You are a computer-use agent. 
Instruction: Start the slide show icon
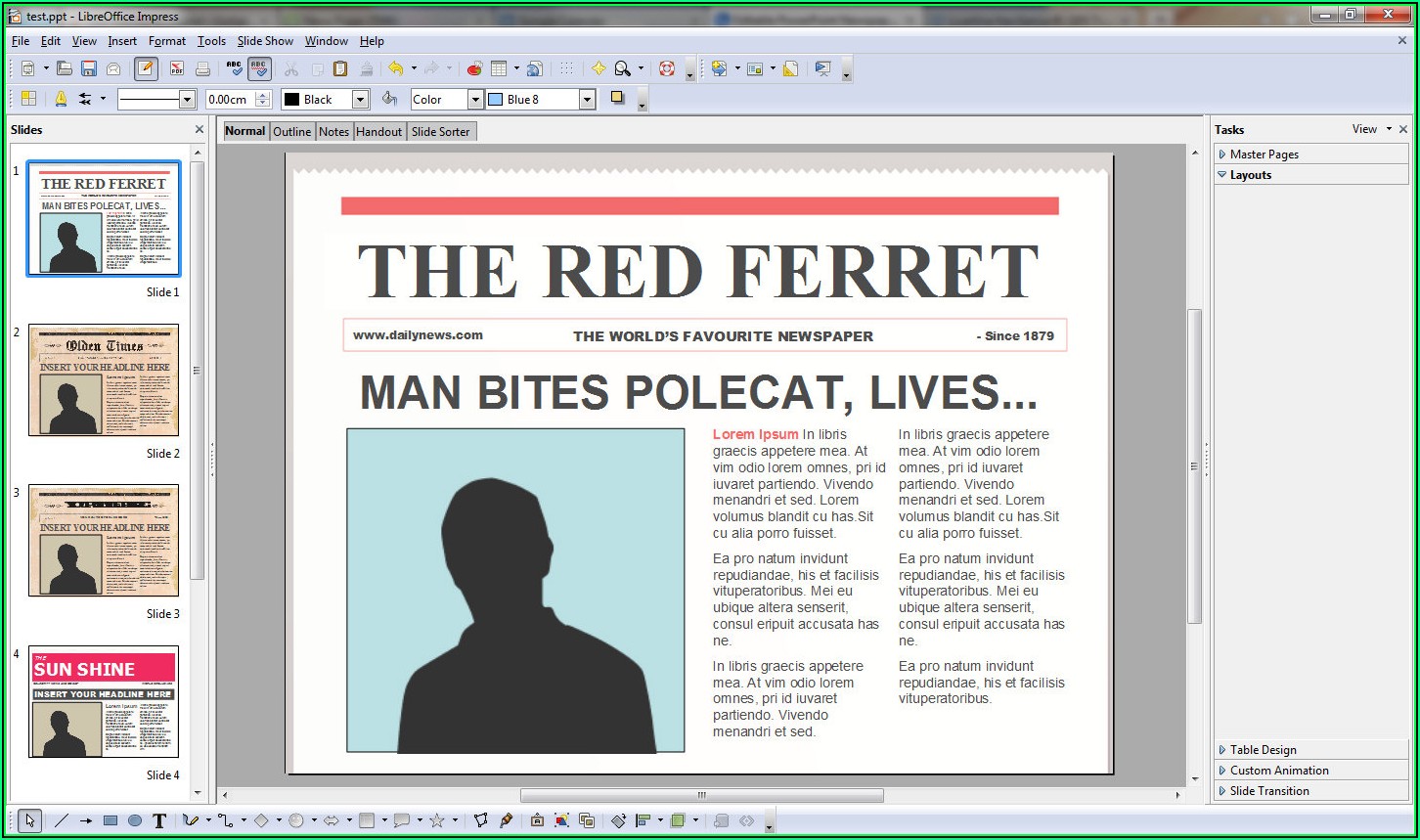822,68
